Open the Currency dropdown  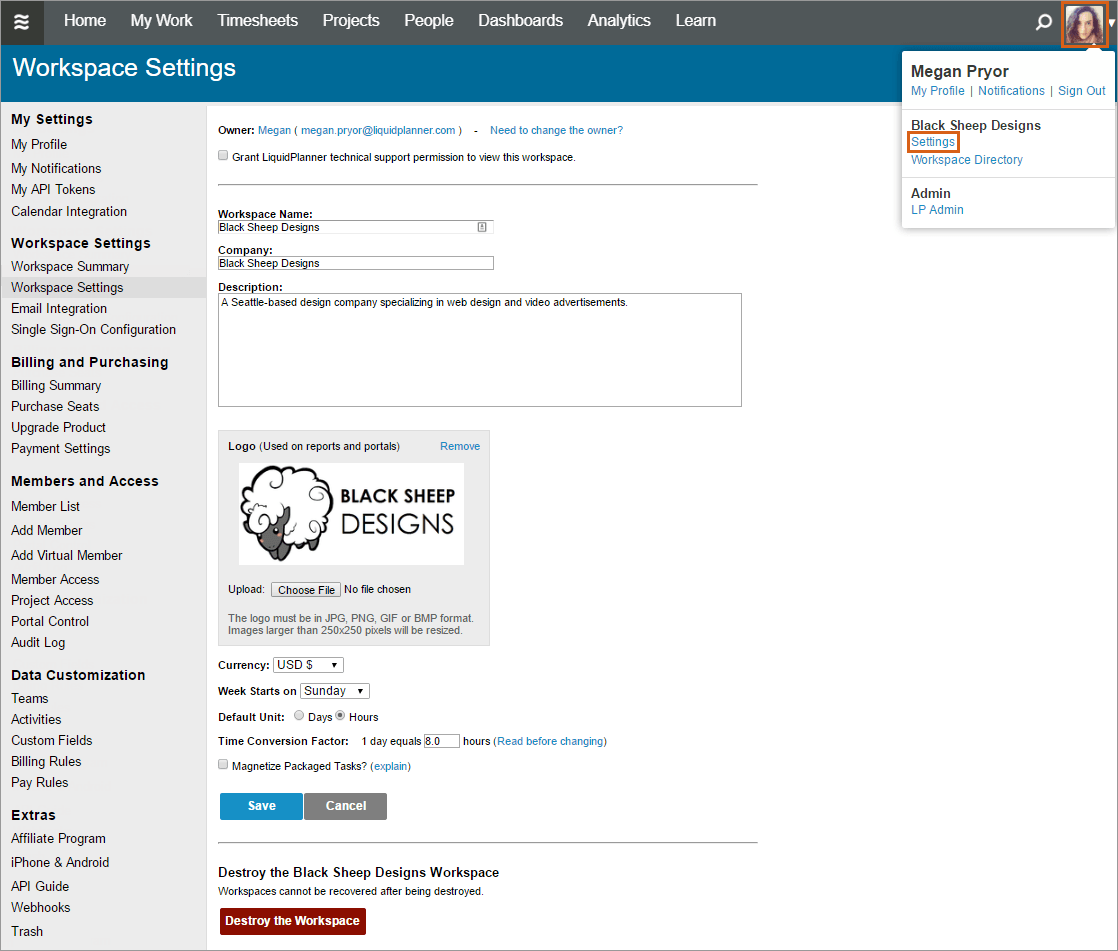[308, 665]
